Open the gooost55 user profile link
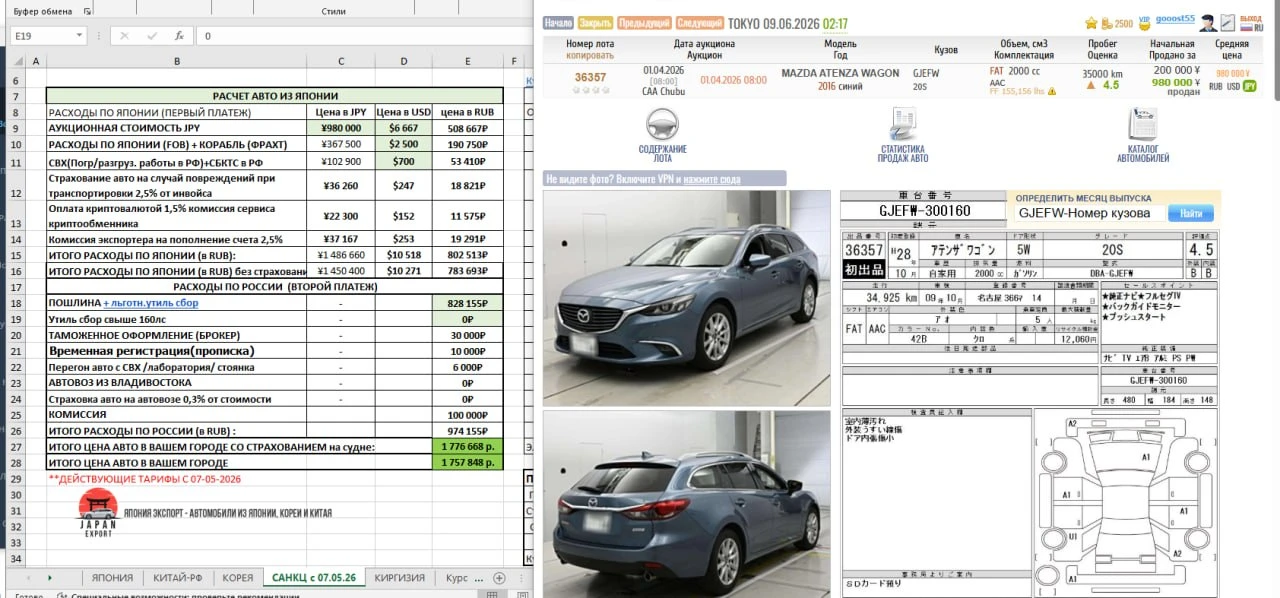Image resolution: width=1280 pixels, height=598 pixels. pos(1175,19)
